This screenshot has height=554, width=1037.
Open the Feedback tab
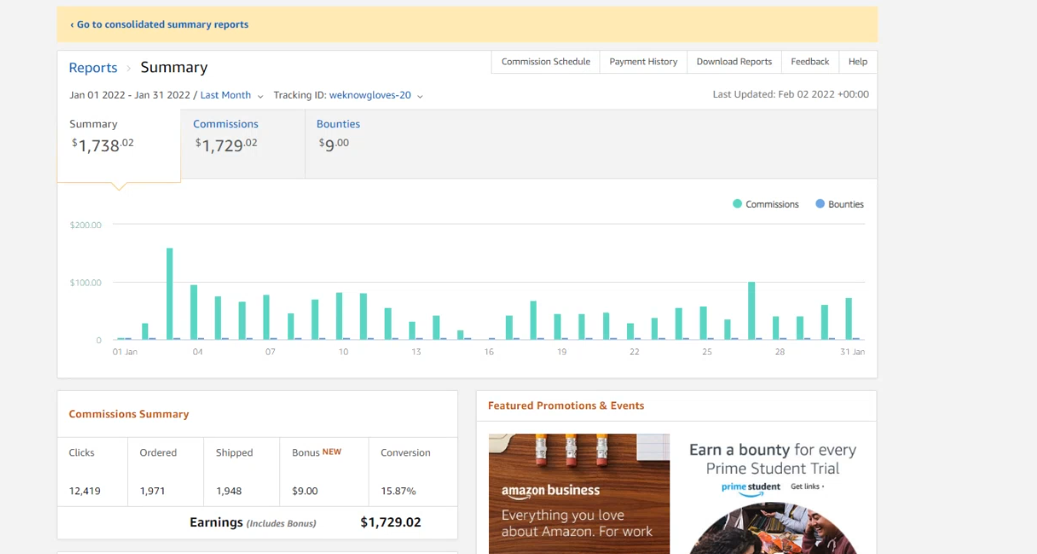(x=809, y=61)
